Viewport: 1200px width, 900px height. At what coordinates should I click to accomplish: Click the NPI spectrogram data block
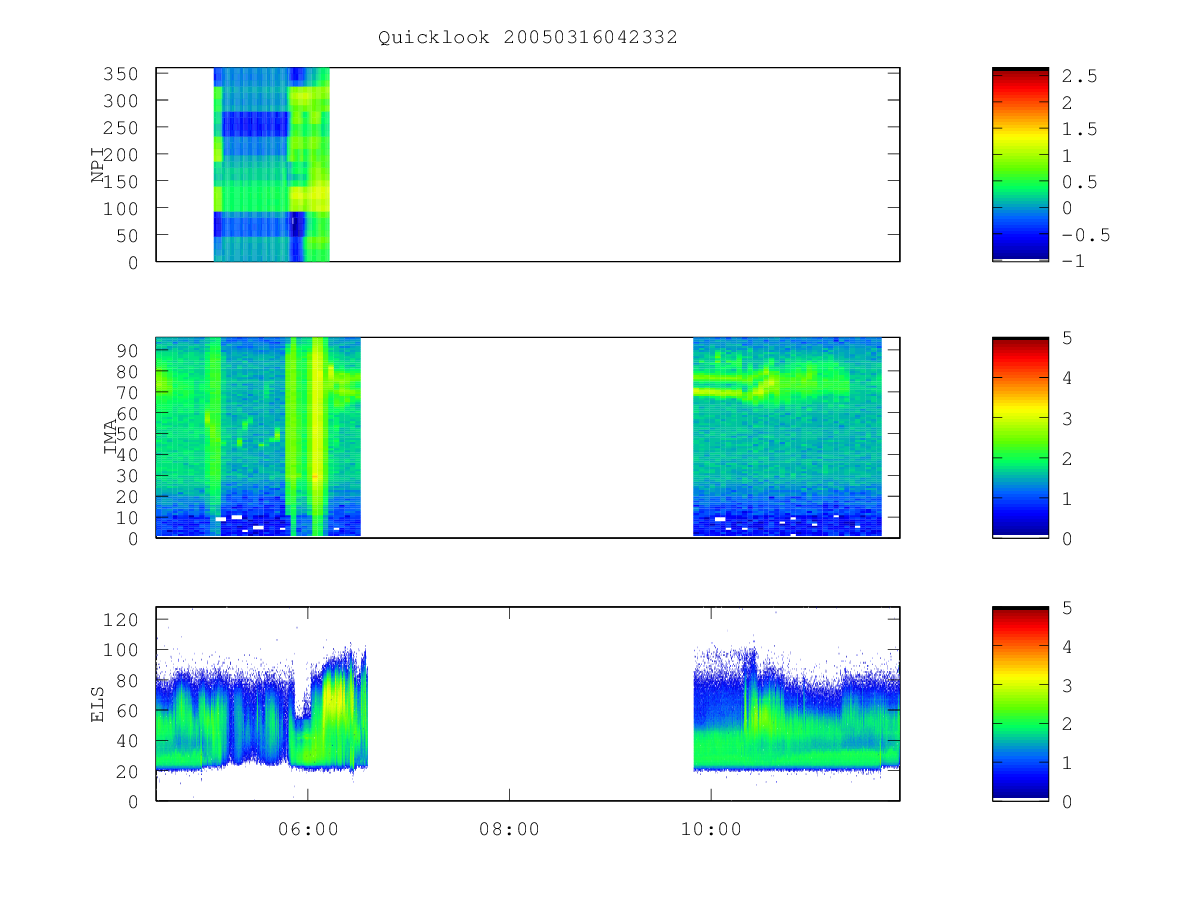coord(271,164)
